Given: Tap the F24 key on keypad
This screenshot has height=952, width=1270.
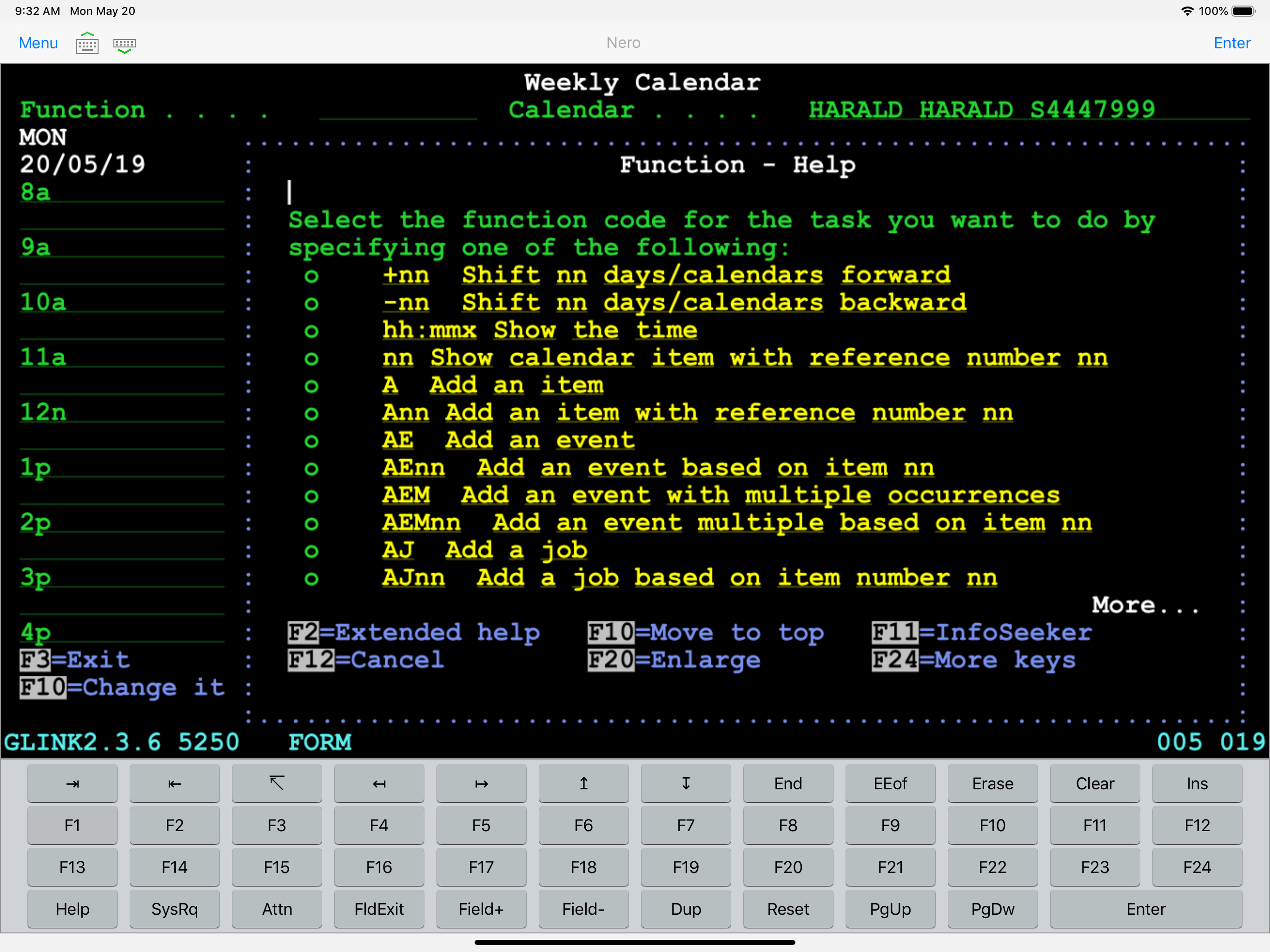Looking at the screenshot, I should (x=1197, y=867).
